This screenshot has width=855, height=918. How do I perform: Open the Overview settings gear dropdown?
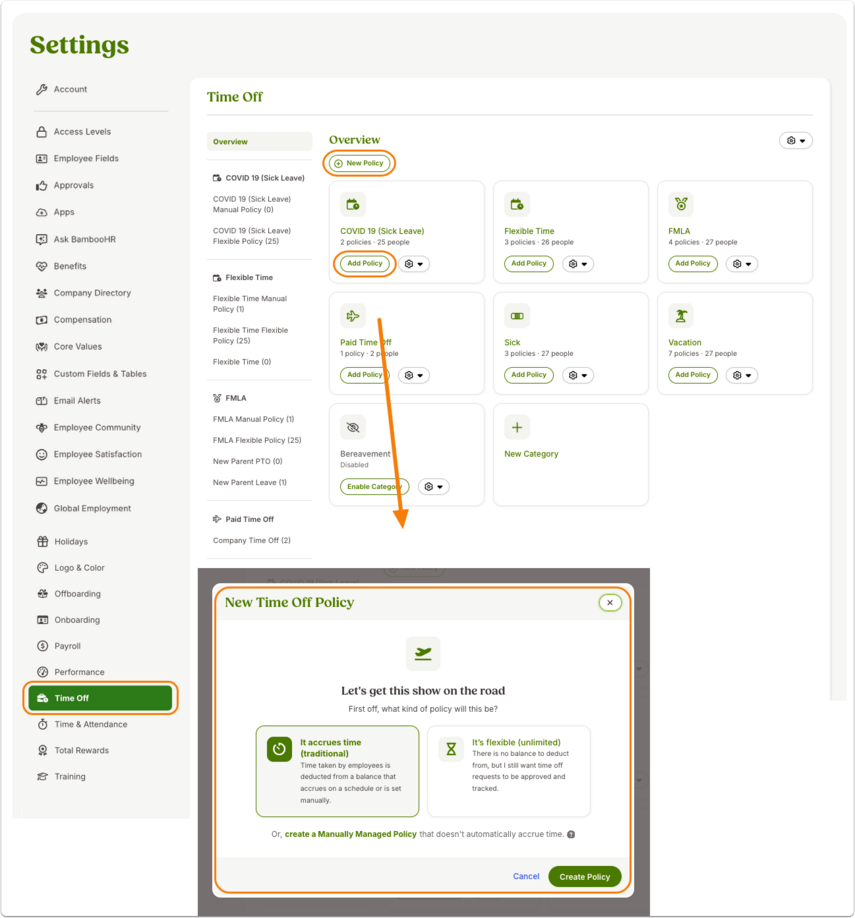pyautogui.click(x=796, y=141)
